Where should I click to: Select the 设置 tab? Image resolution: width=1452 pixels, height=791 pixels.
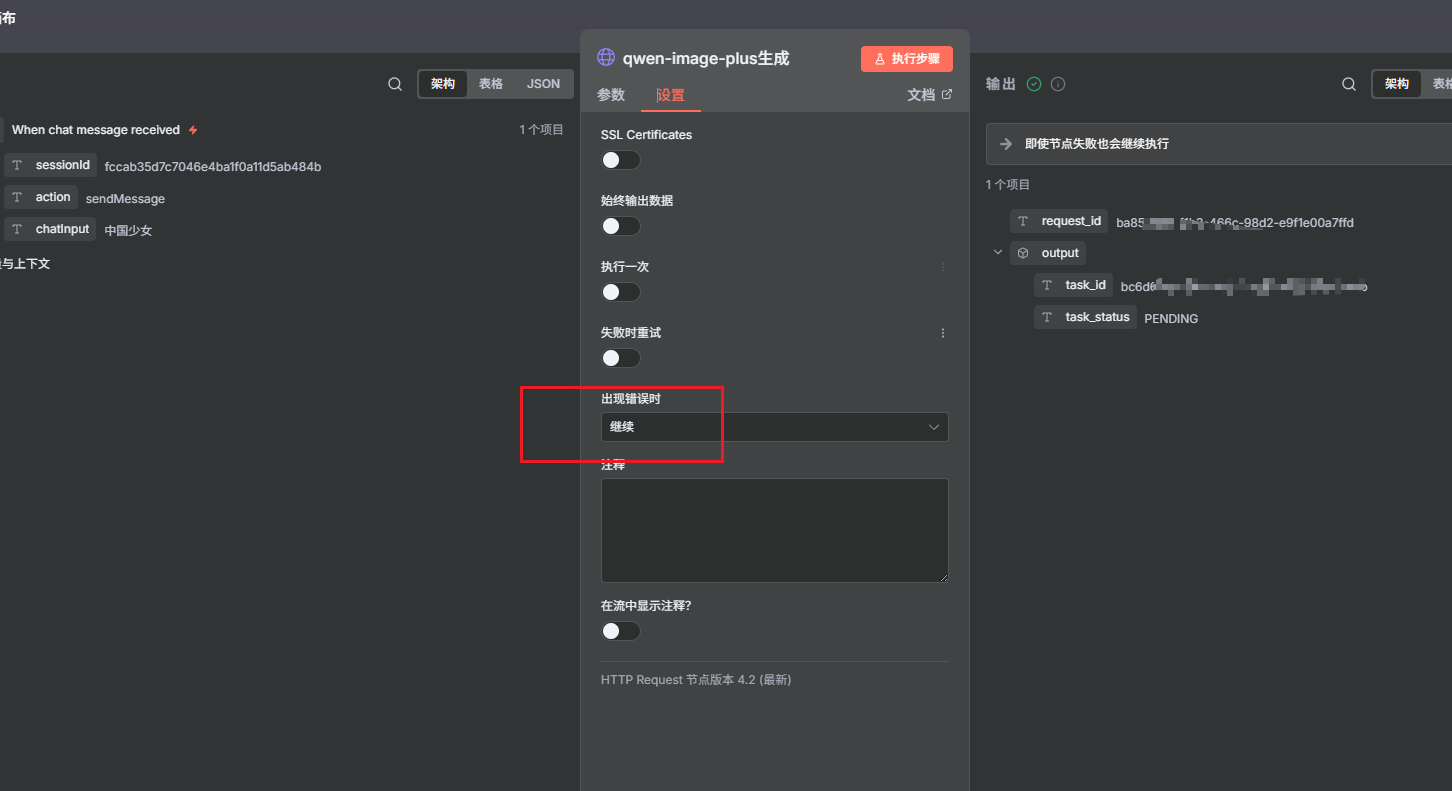pos(670,95)
